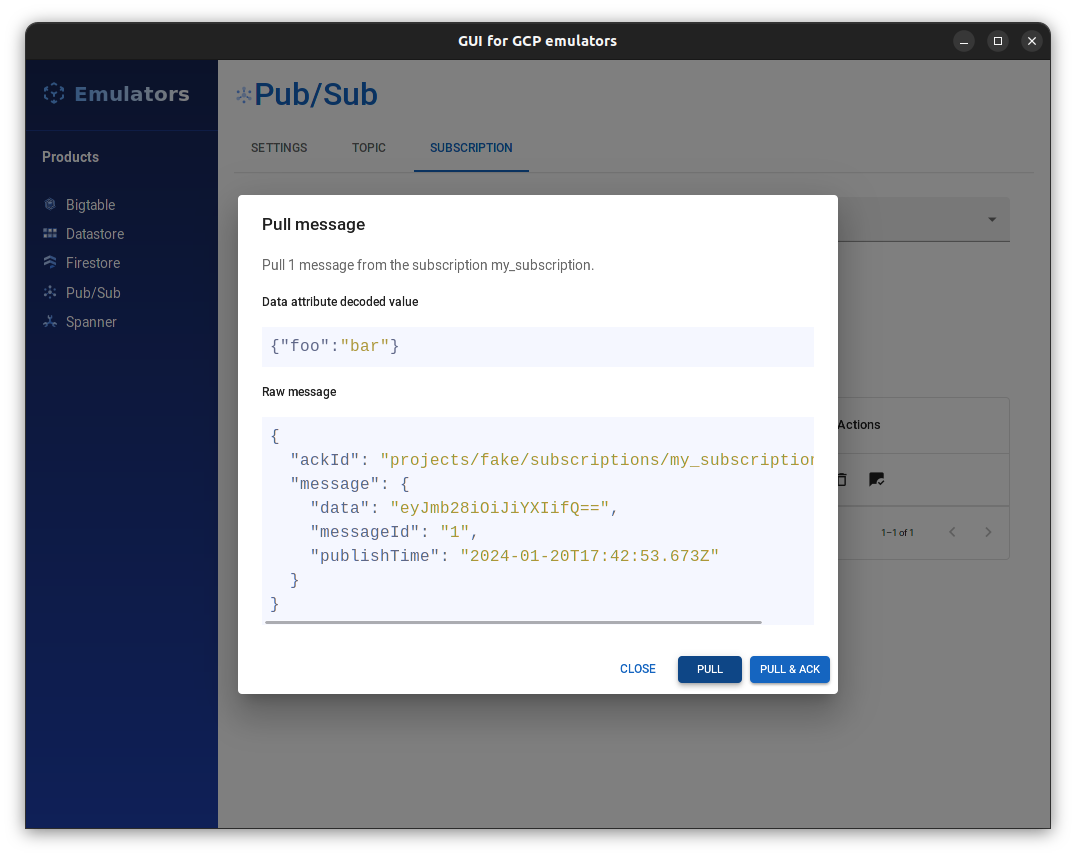Viewport: 1076px width, 857px height.
Task: Go to next page of the table
Action: pyautogui.click(x=988, y=532)
